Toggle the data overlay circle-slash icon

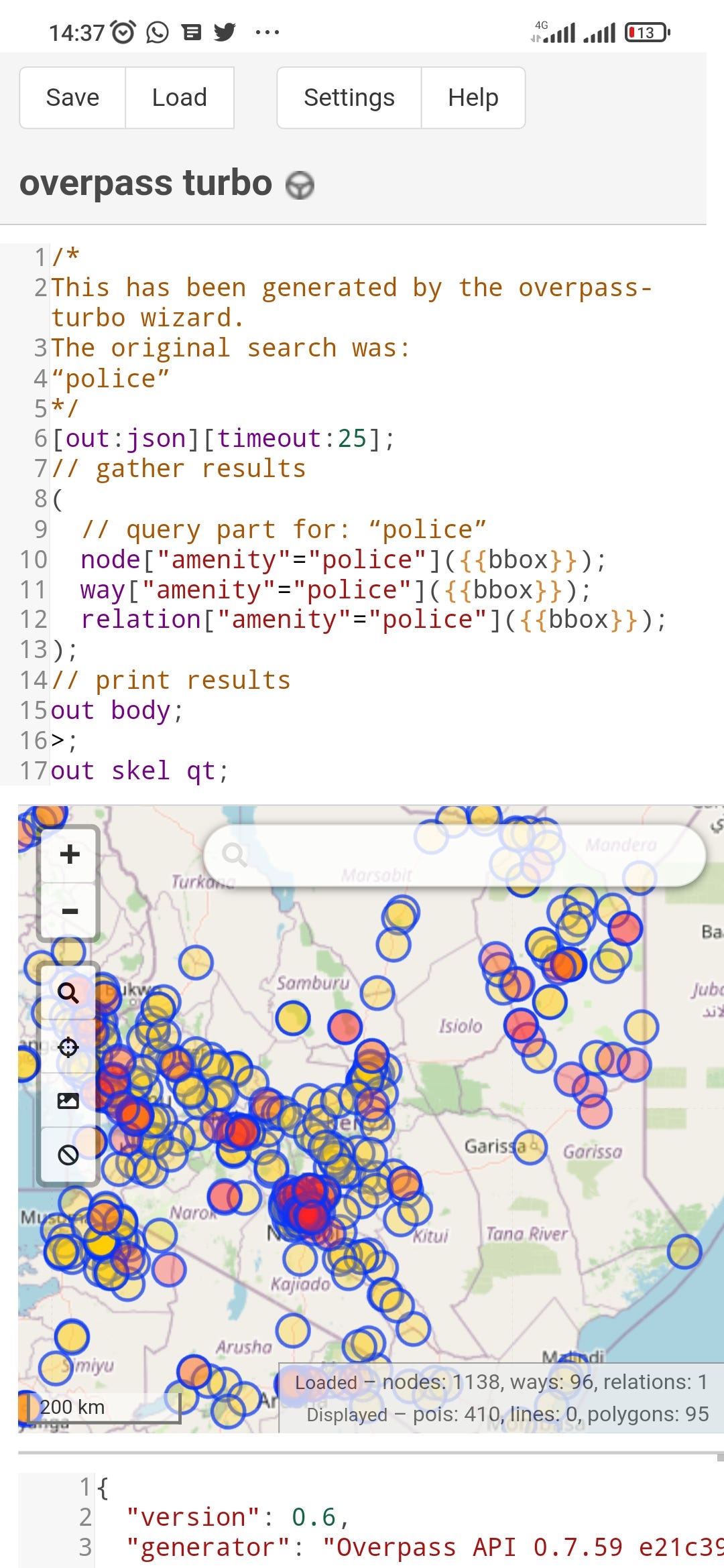click(x=68, y=1155)
